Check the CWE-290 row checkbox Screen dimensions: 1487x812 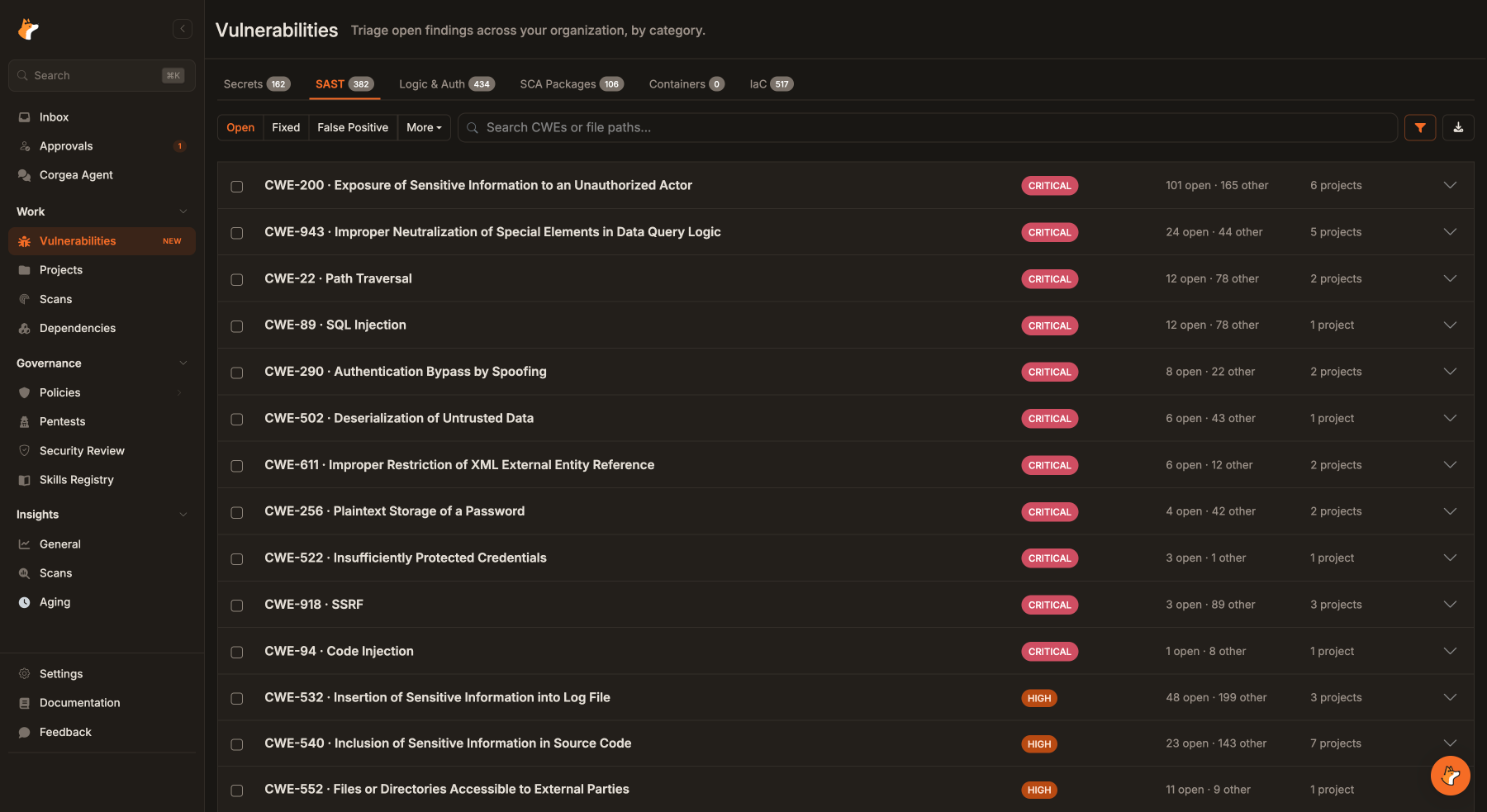[237, 372]
